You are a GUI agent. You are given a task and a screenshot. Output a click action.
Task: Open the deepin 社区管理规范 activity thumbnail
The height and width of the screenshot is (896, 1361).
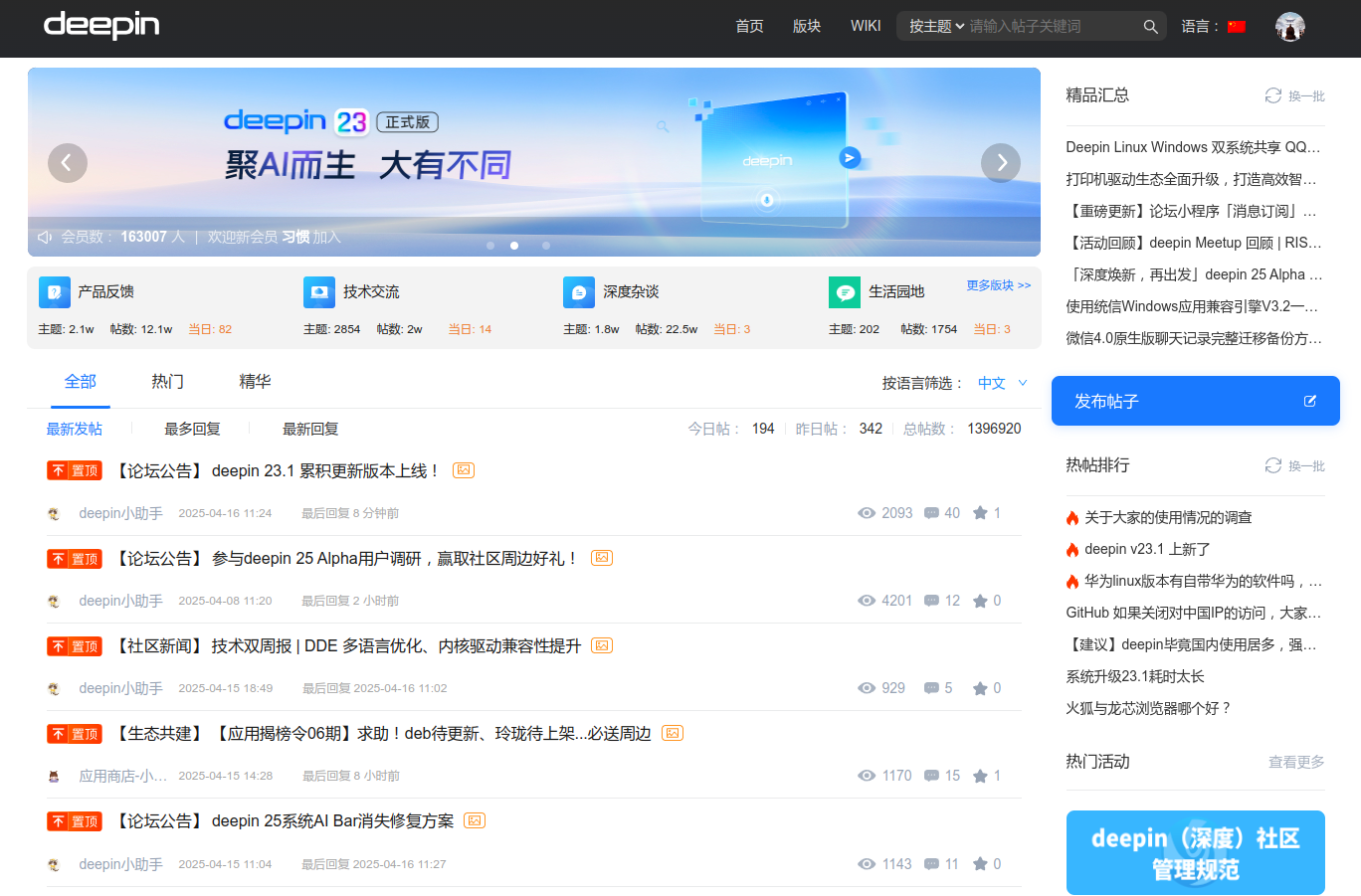click(1196, 852)
